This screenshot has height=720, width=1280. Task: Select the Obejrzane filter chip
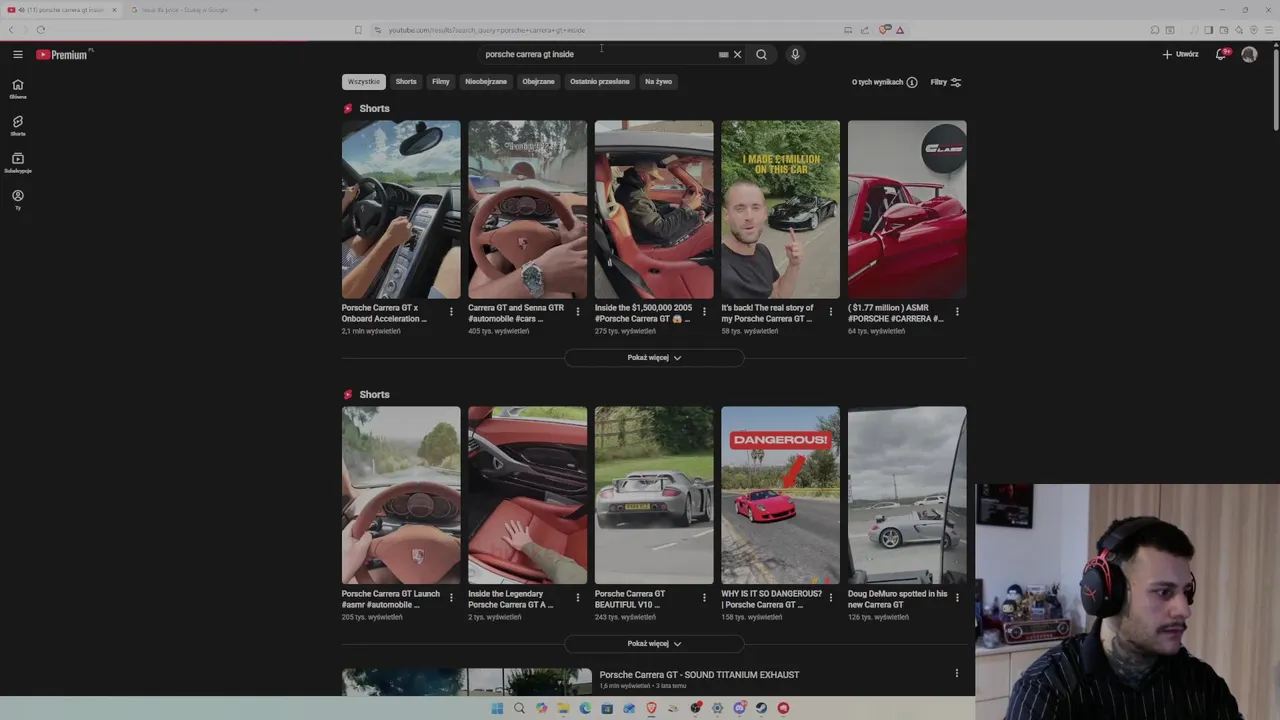pyautogui.click(x=538, y=82)
